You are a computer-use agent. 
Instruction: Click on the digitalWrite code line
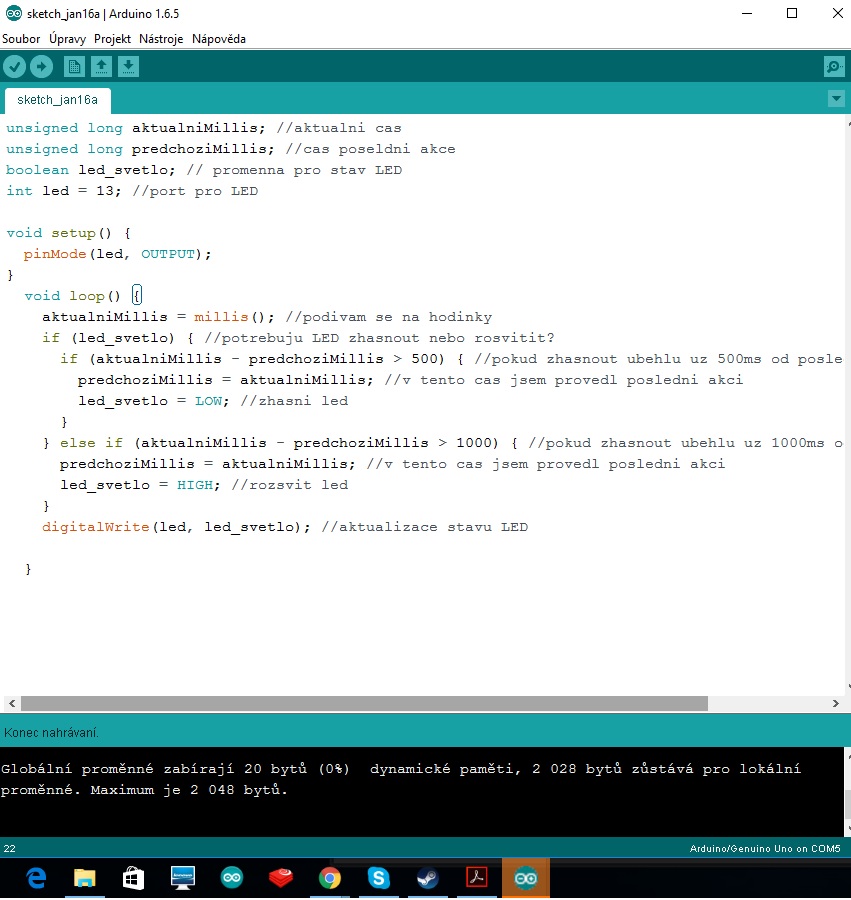click(x=284, y=527)
